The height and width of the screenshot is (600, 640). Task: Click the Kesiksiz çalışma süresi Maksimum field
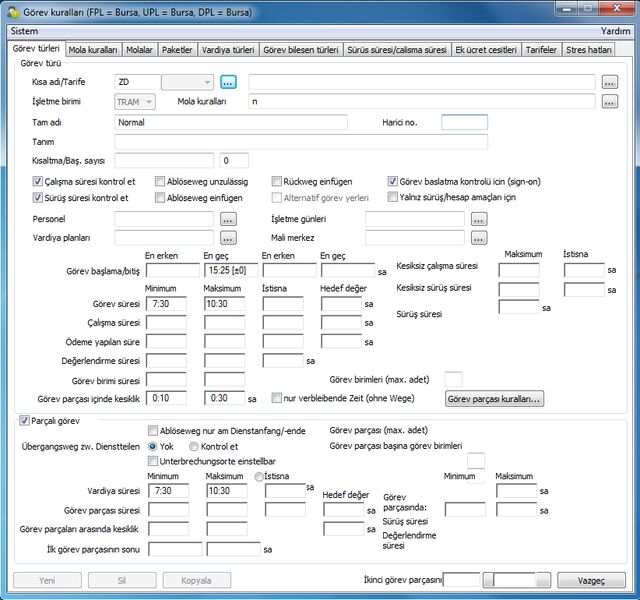(519, 270)
